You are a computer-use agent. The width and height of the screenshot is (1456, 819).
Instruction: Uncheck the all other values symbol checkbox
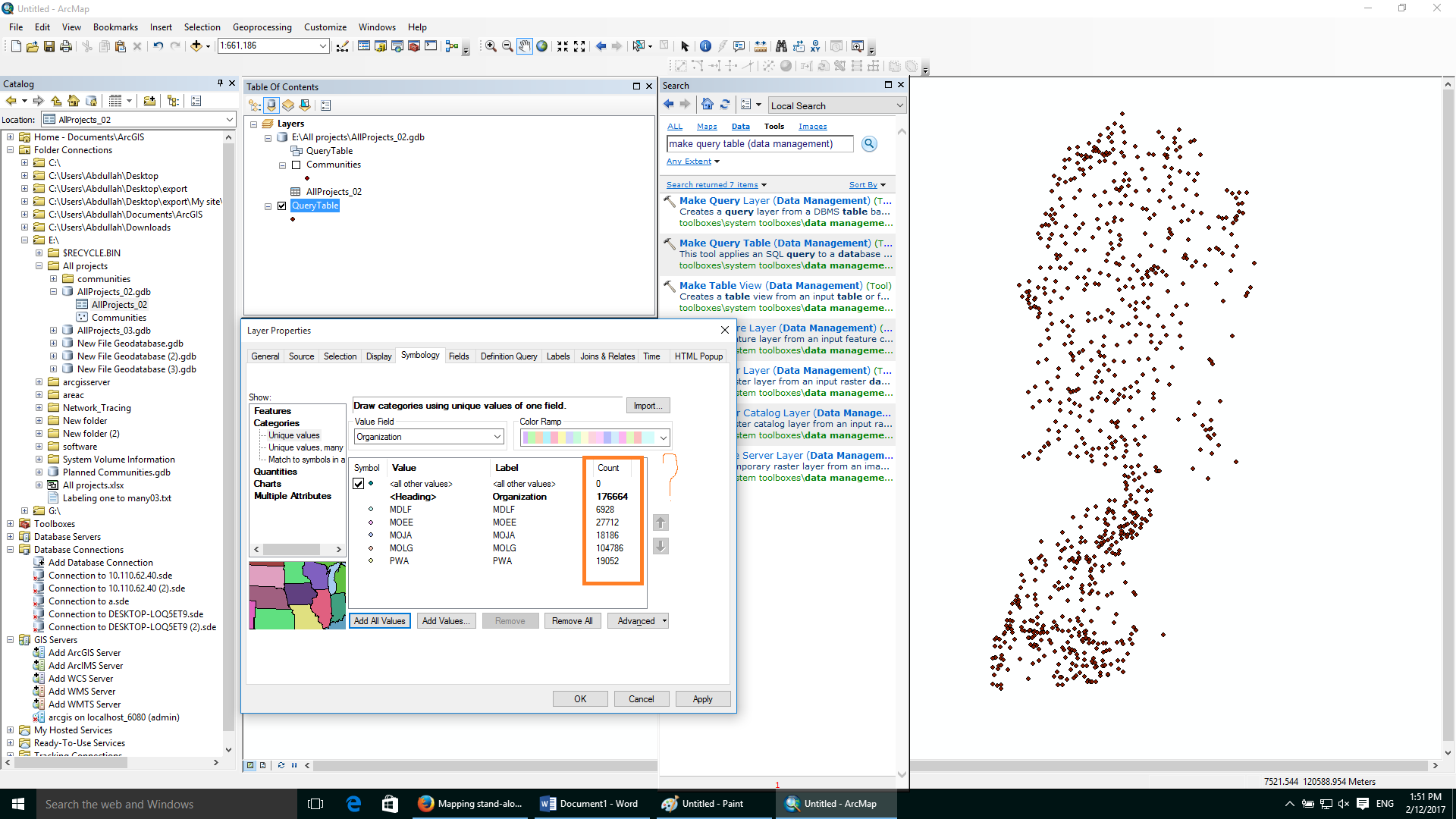[x=359, y=484]
